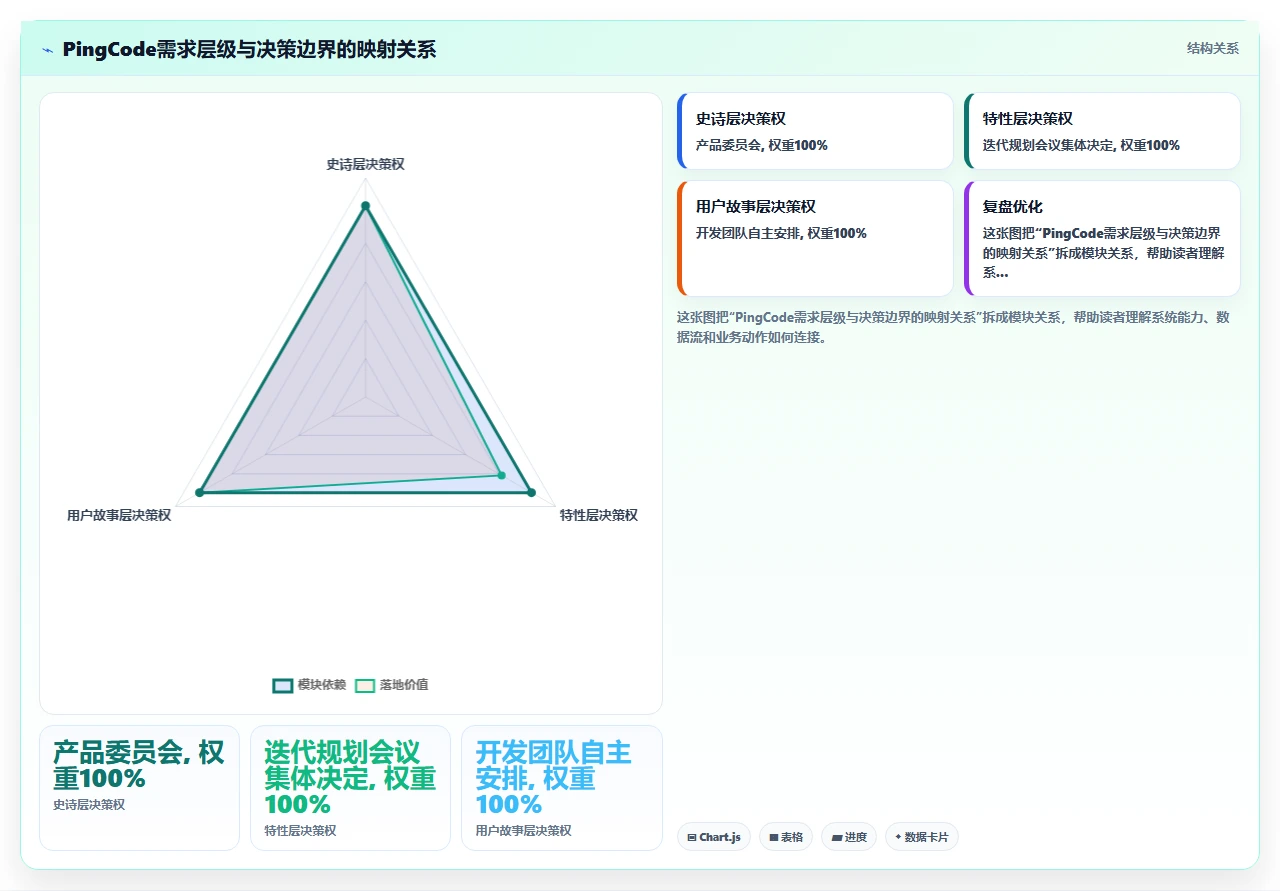Image resolution: width=1280 pixels, height=891 pixels.
Task: Click the inner 落地价值 point near 特性层决策权
Action: [x=502, y=475]
